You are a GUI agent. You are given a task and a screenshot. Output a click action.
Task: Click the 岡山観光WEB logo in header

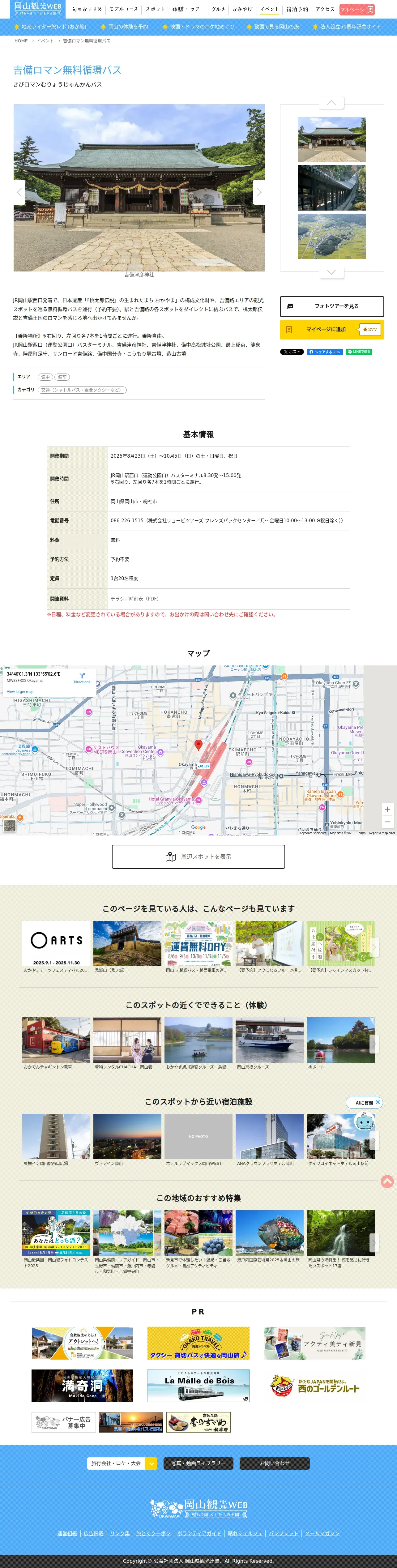click(x=38, y=9)
